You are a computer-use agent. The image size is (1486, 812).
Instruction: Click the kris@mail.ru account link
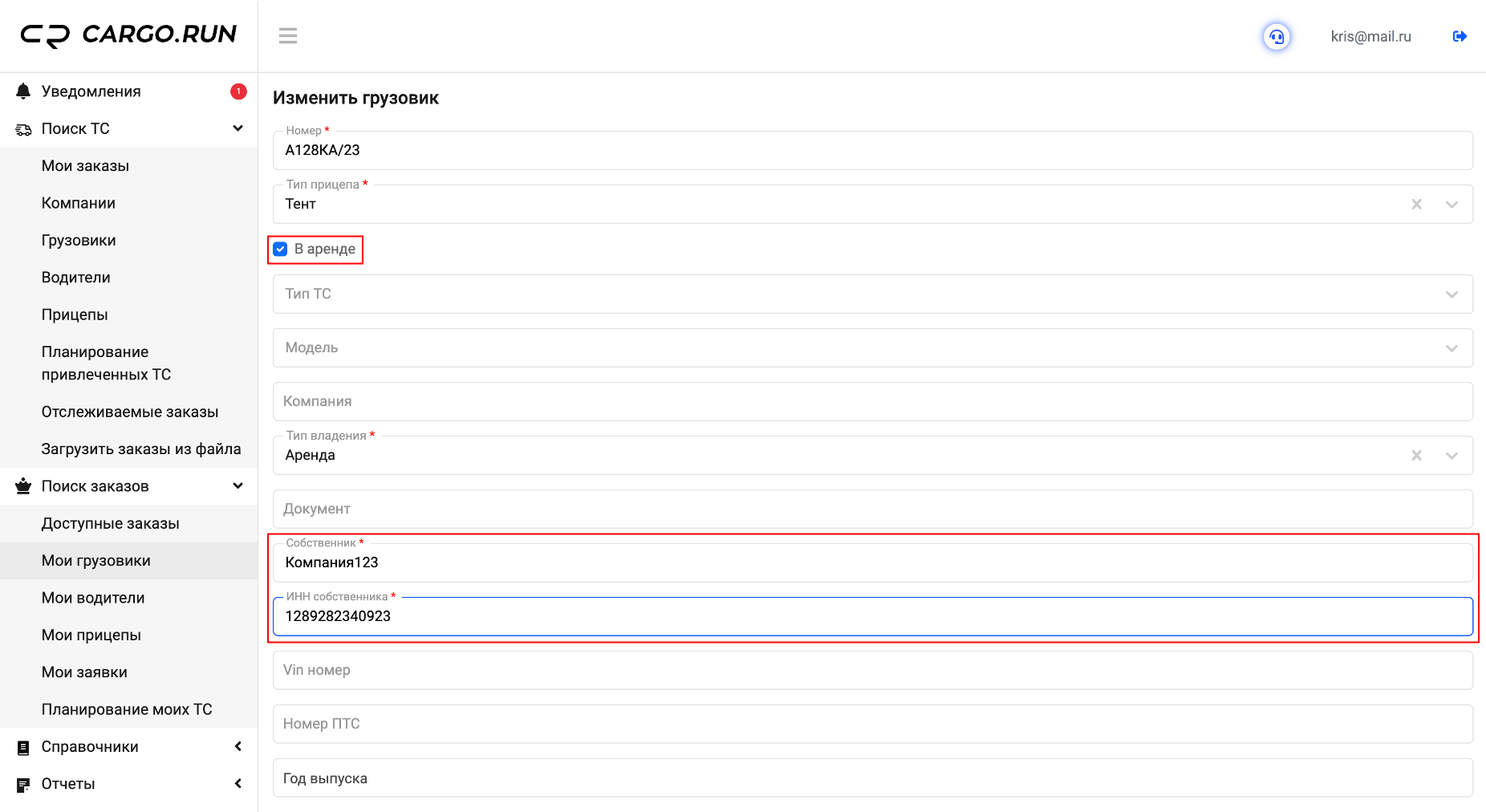[x=1370, y=37]
